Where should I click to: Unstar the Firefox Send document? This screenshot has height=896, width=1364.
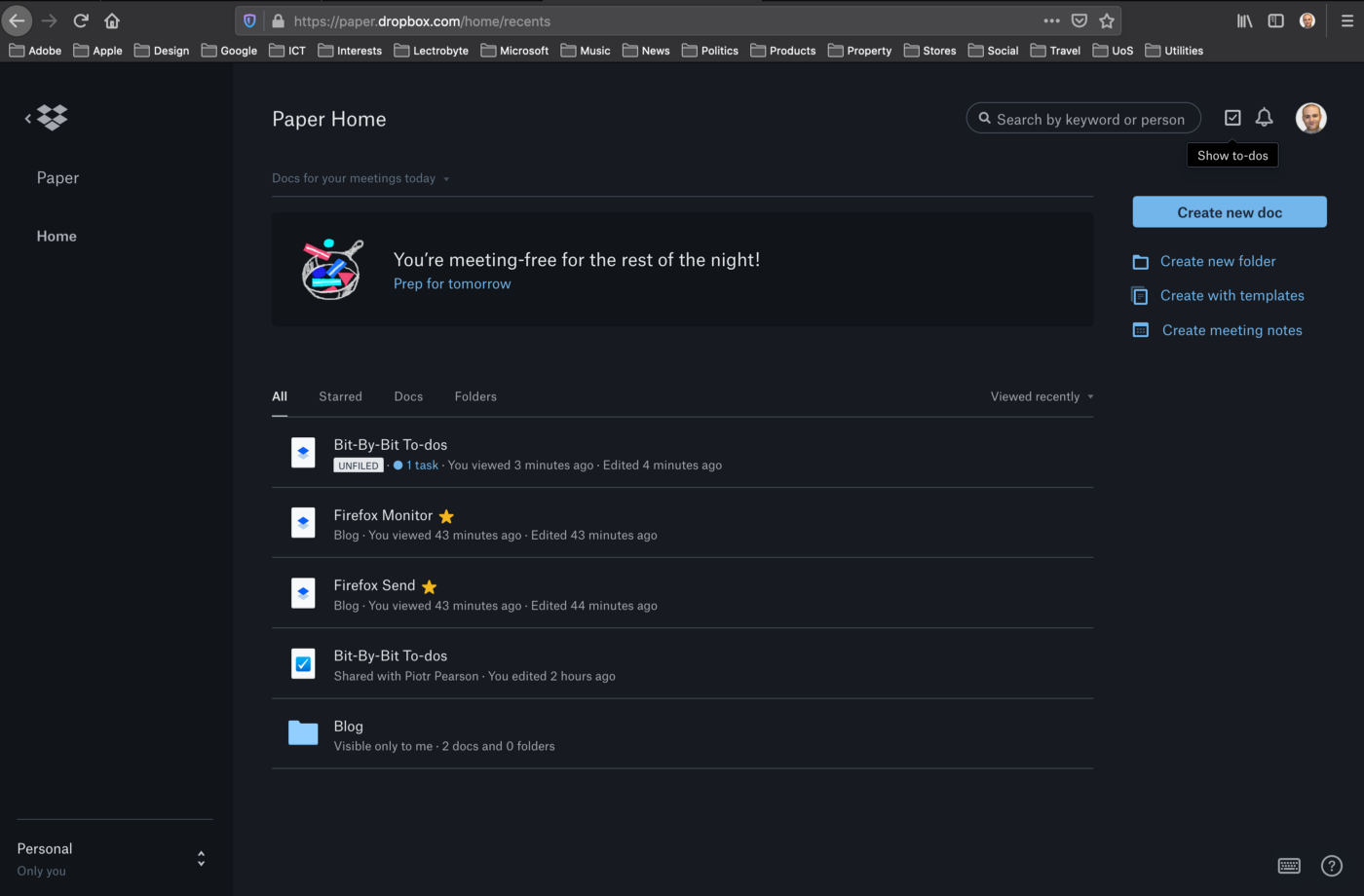click(x=429, y=586)
